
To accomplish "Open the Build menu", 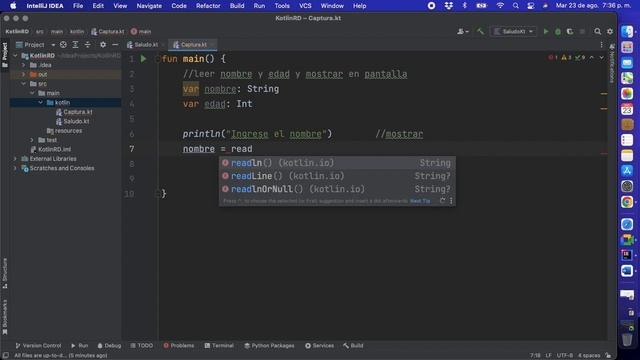I will pyautogui.click(x=237, y=6).
